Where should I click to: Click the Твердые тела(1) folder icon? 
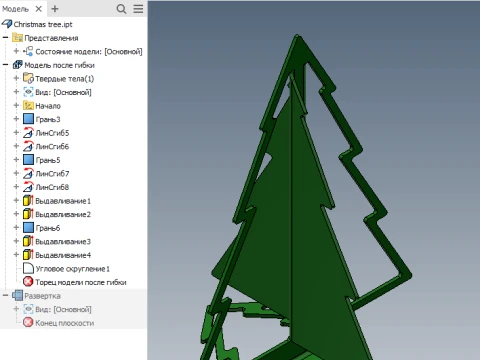tap(28, 78)
